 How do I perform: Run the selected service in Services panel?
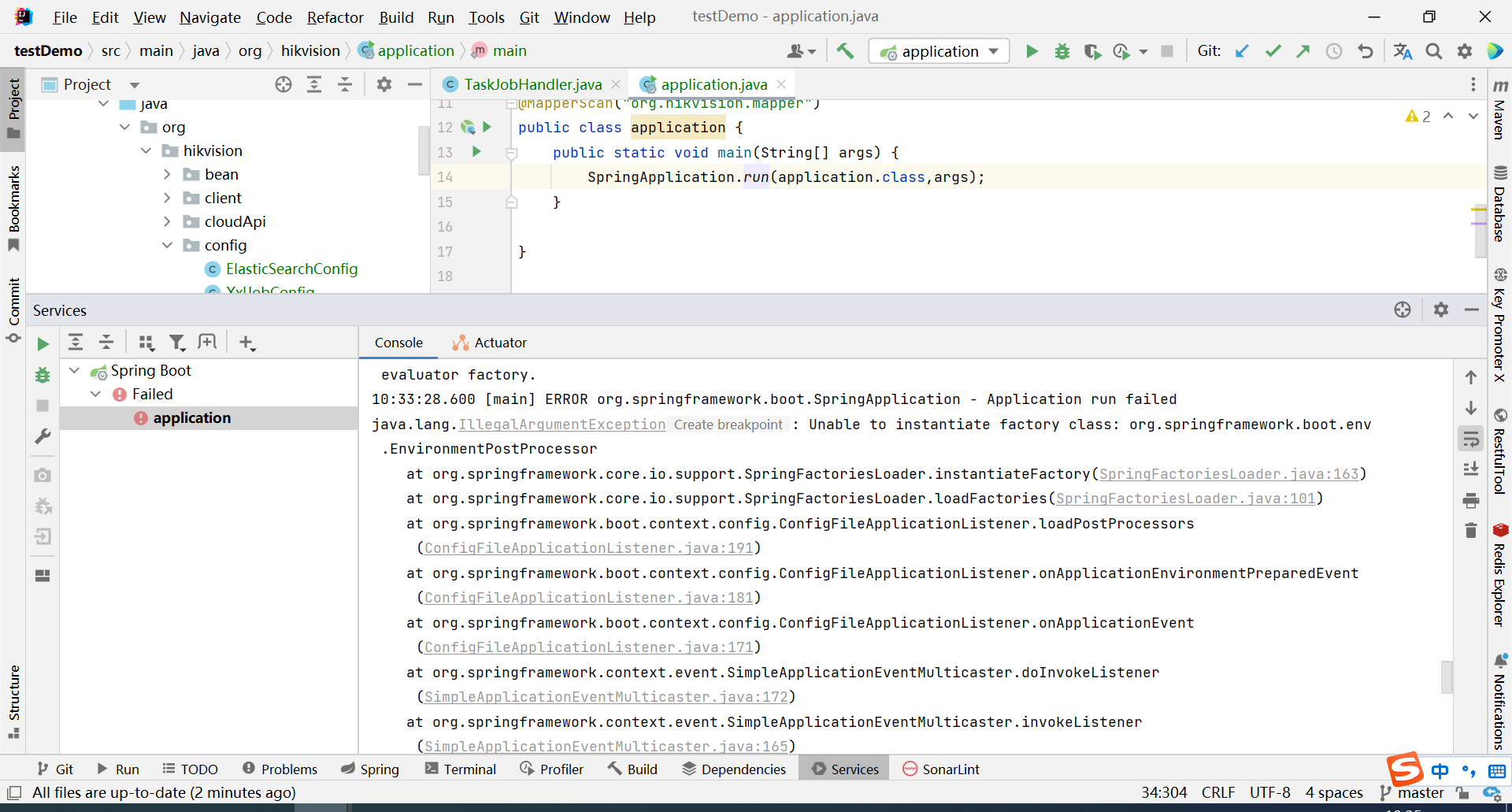point(43,344)
